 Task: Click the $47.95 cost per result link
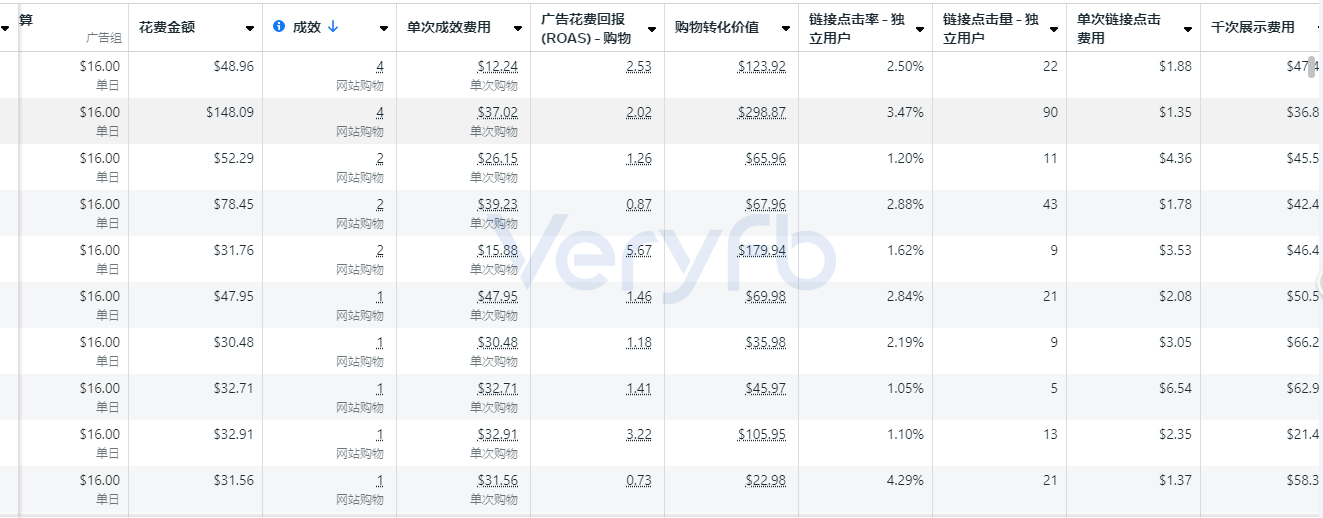point(497,297)
